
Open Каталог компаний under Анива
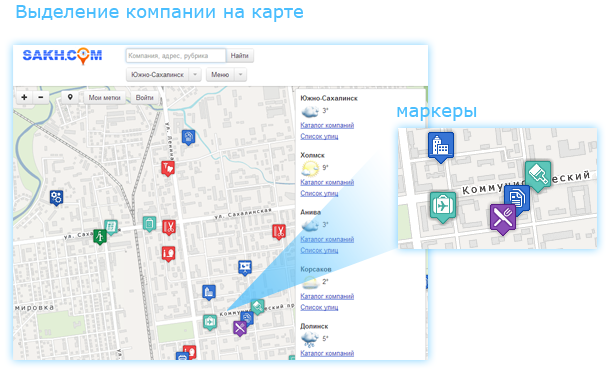327,239
